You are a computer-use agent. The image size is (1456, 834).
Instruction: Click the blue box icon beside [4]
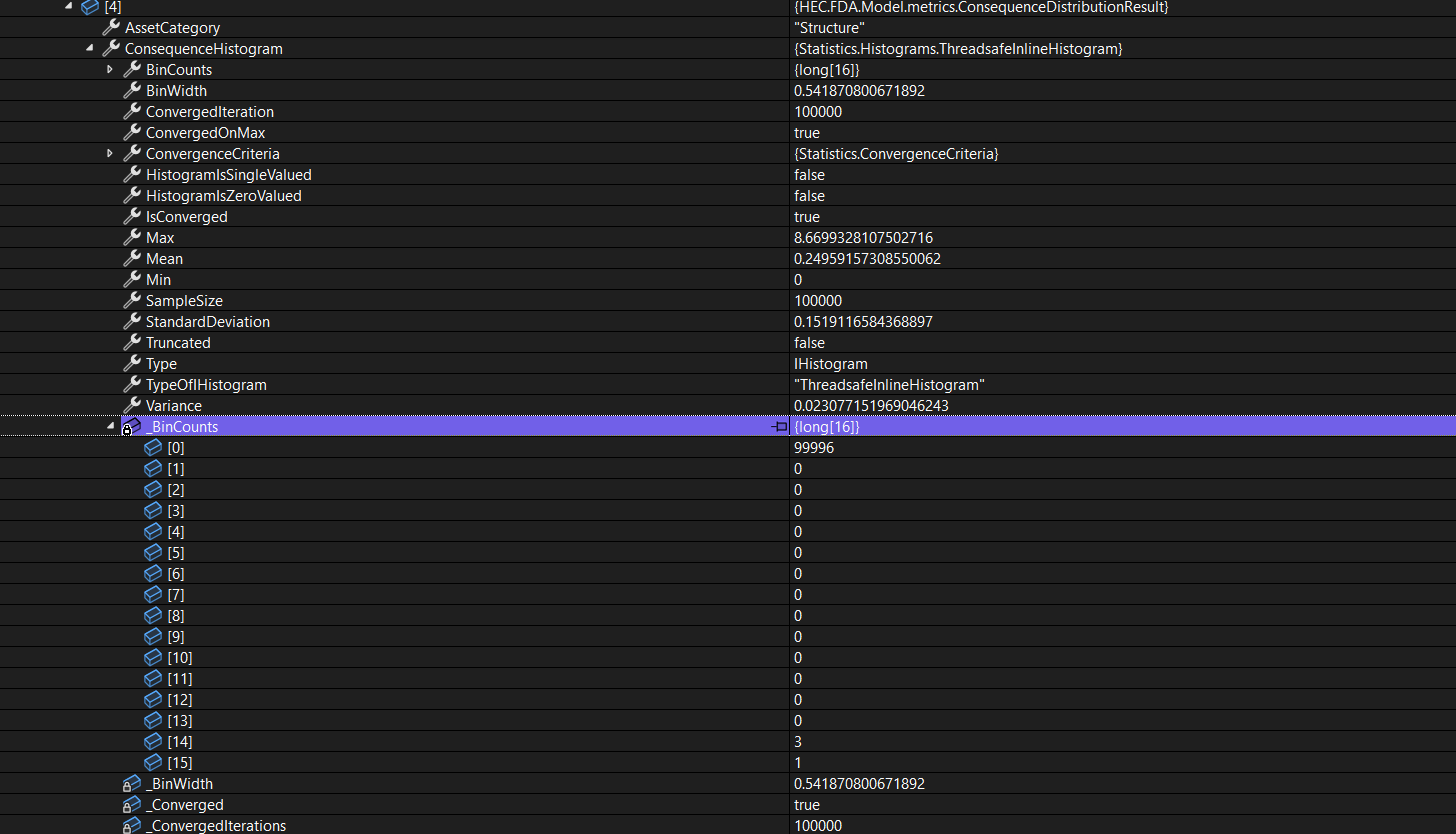point(89,7)
